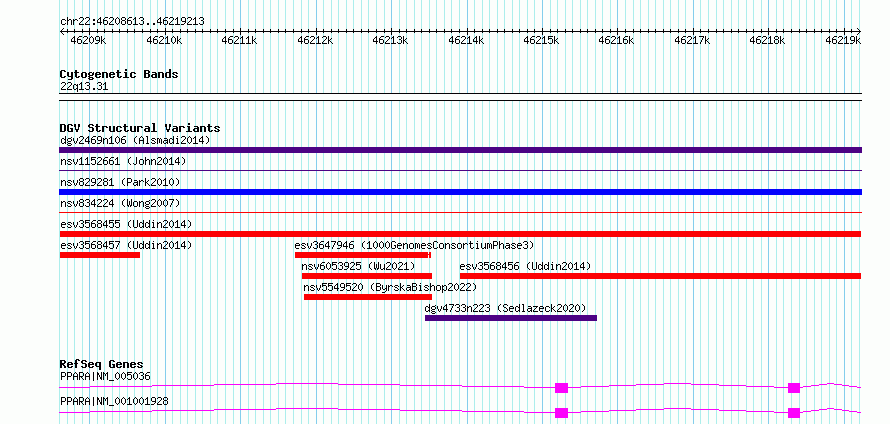Click the DGV Structural Variants track title

pyautogui.click(x=140, y=128)
